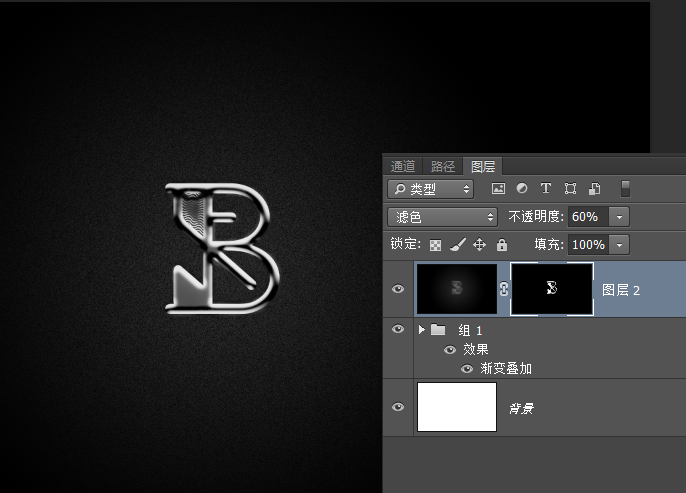Viewport: 686px width, 493px height.
Task: Toggle 渐变叠加 effect visibility eye
Action: click(466, 368)
